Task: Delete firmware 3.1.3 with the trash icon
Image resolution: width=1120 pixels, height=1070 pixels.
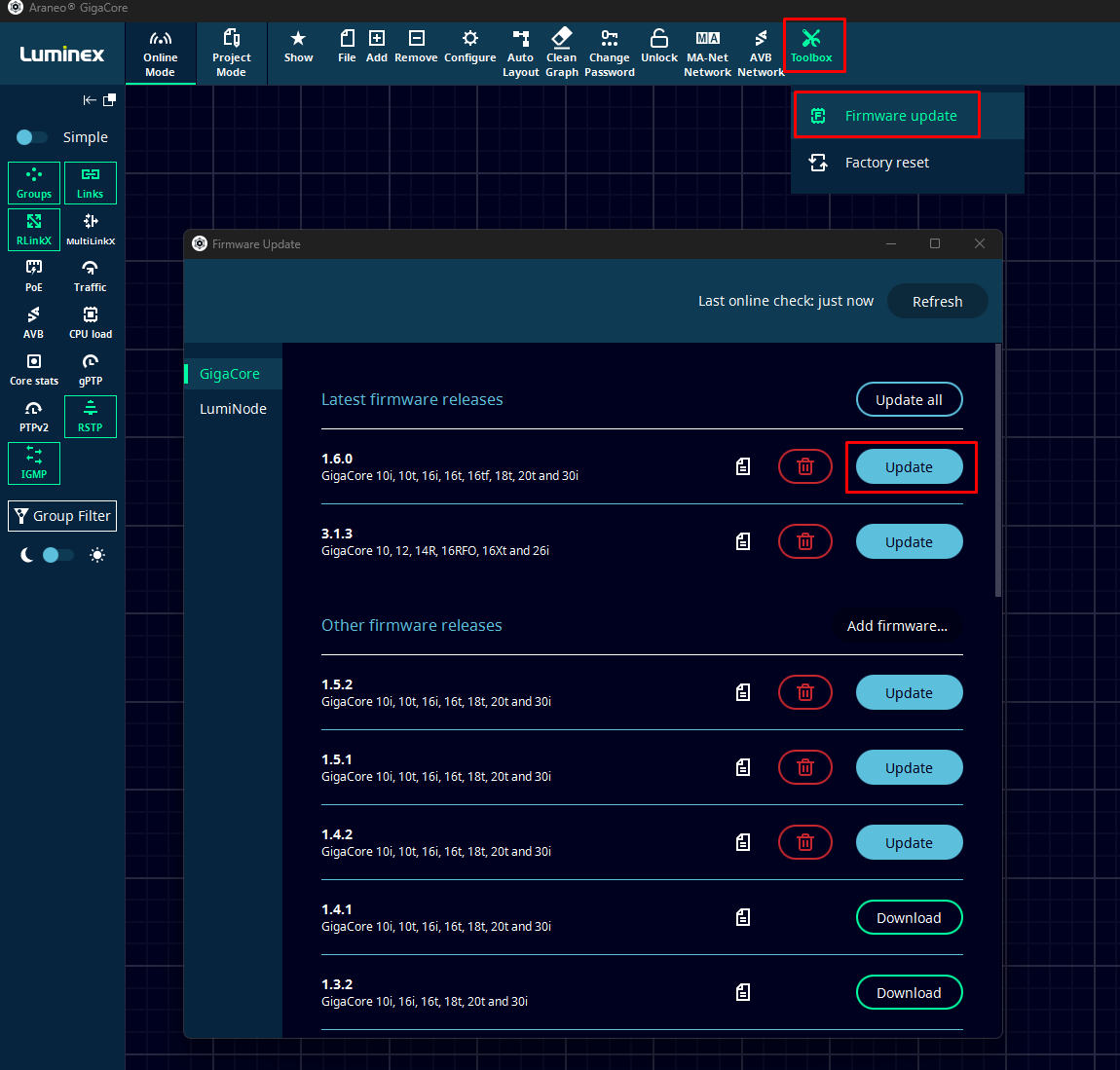Action: [804, 541]
